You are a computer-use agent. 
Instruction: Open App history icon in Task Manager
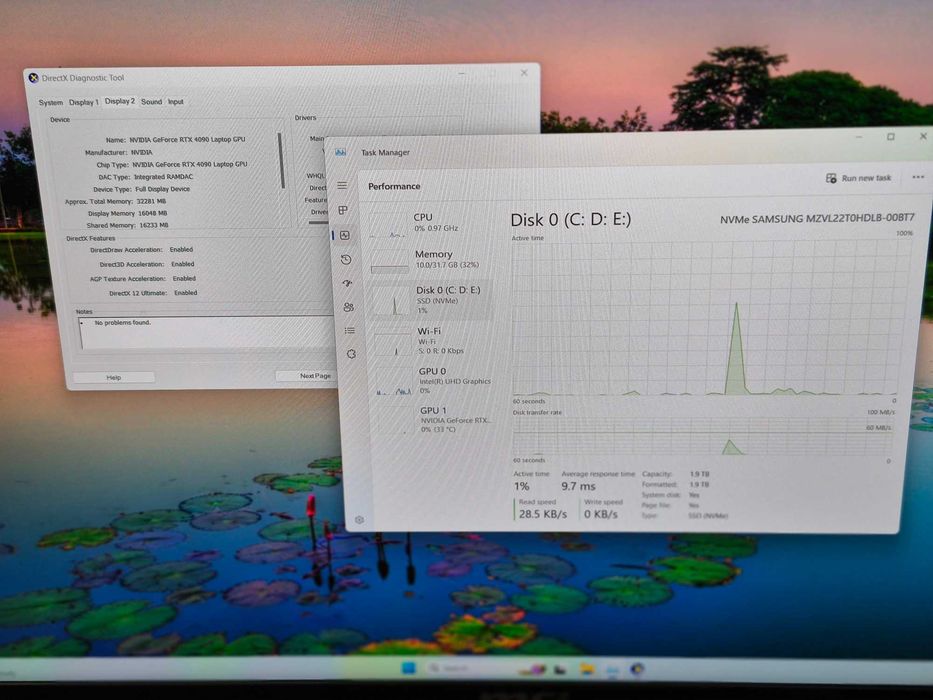[346, 260]
